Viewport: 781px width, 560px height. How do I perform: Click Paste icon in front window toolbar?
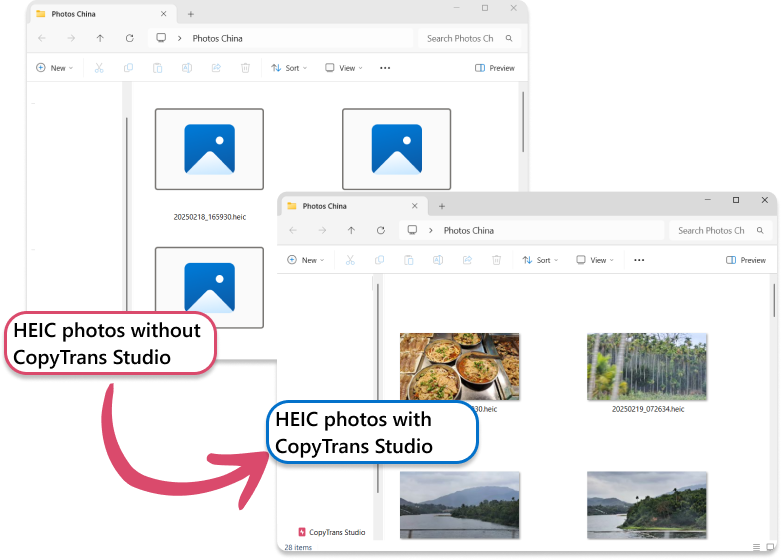point(408,260)
